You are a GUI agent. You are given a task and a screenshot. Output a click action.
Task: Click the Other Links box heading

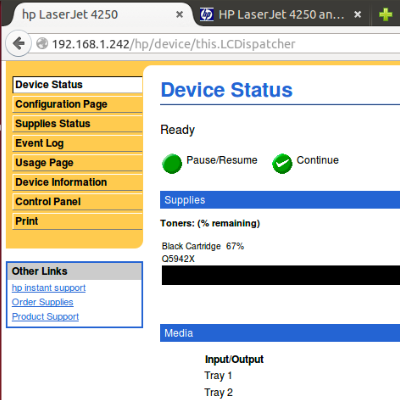click(74, 271)
